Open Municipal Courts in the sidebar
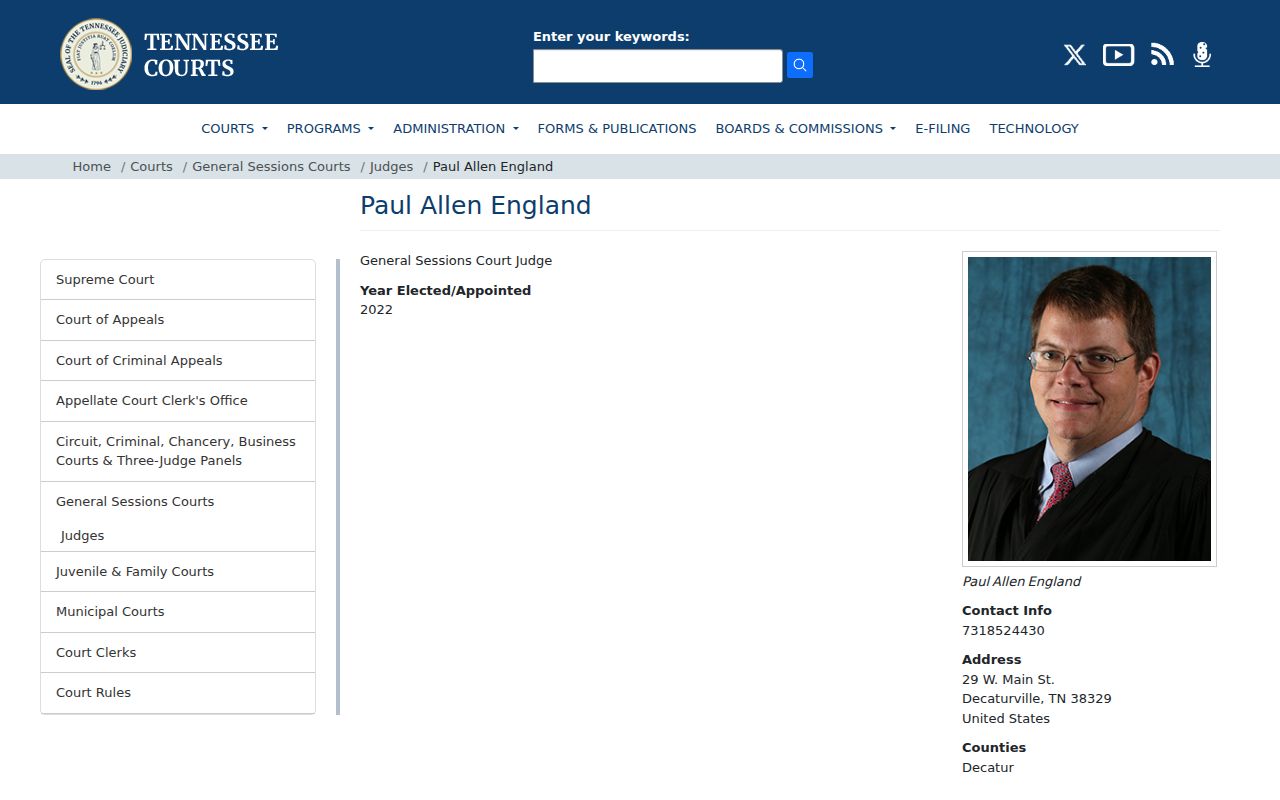 pyautogui.click(x=178, y=612)
